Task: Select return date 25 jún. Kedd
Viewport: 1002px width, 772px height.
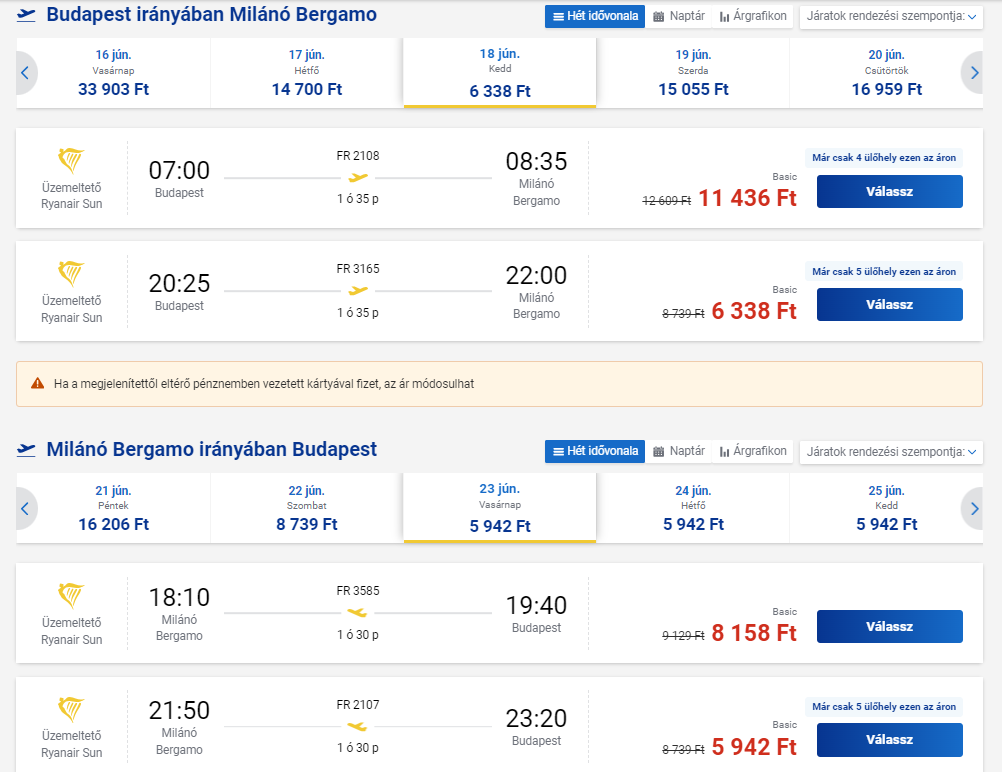Action: (886, 509)
